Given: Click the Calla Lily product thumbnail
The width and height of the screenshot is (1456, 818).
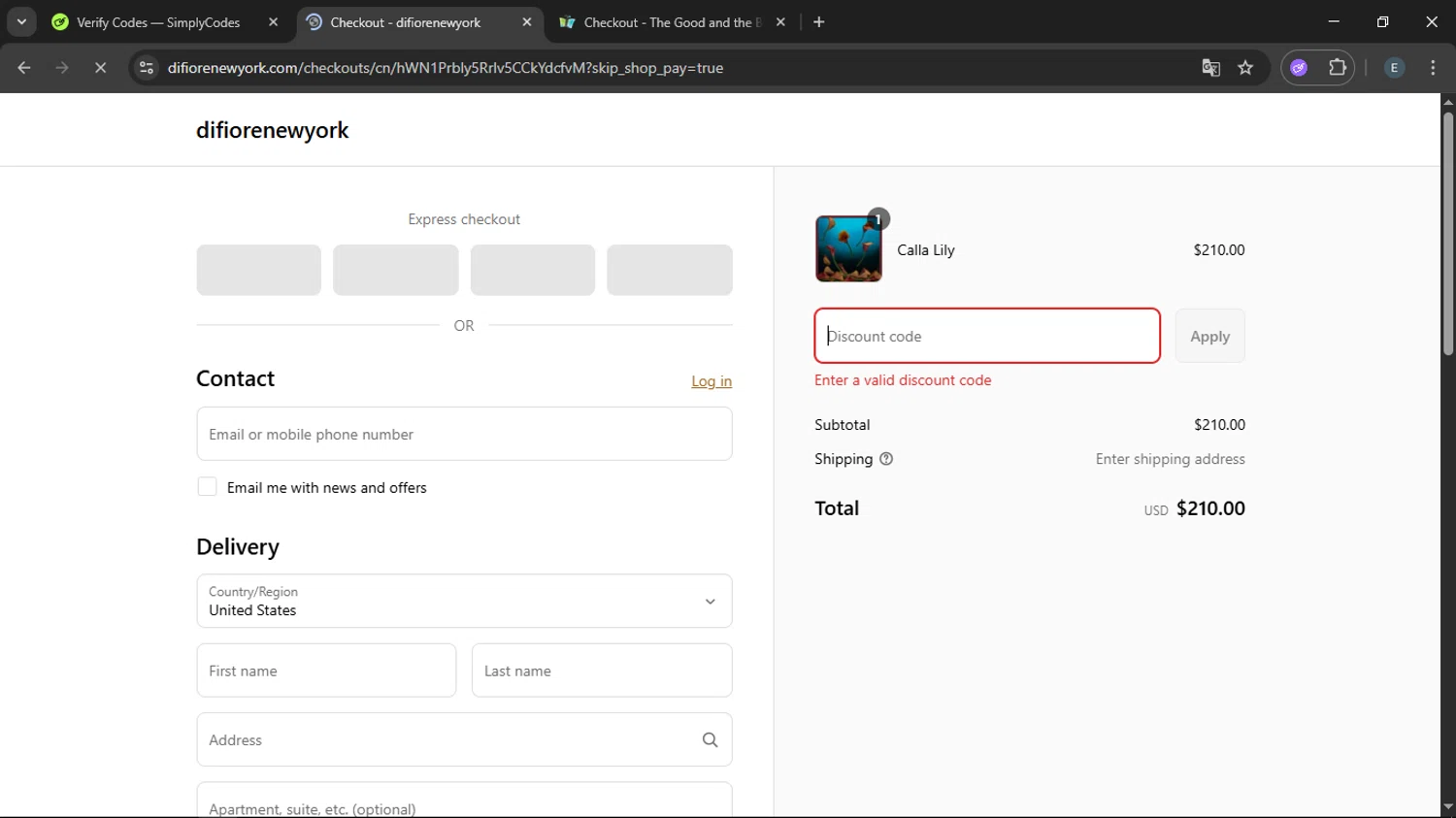Looking at the screenshot, I should click(848, 249).
